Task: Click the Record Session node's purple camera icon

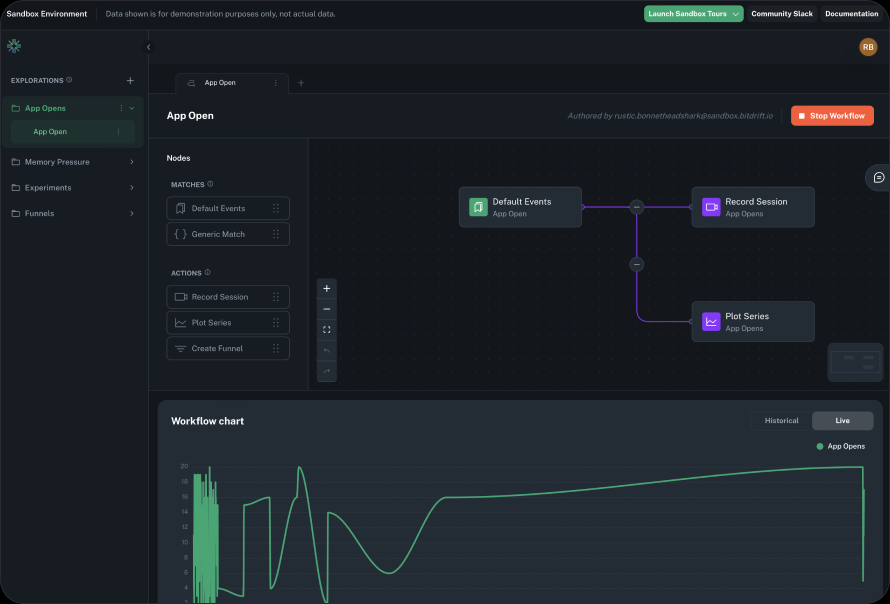Action: 711,207
